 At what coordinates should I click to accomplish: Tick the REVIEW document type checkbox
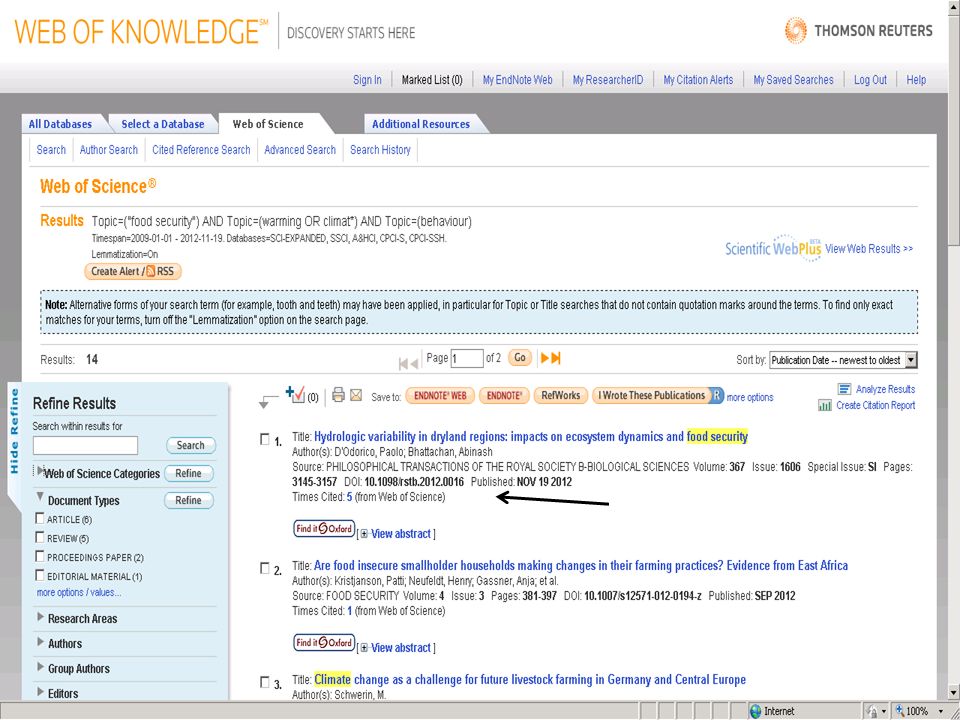tap(40, 538)
